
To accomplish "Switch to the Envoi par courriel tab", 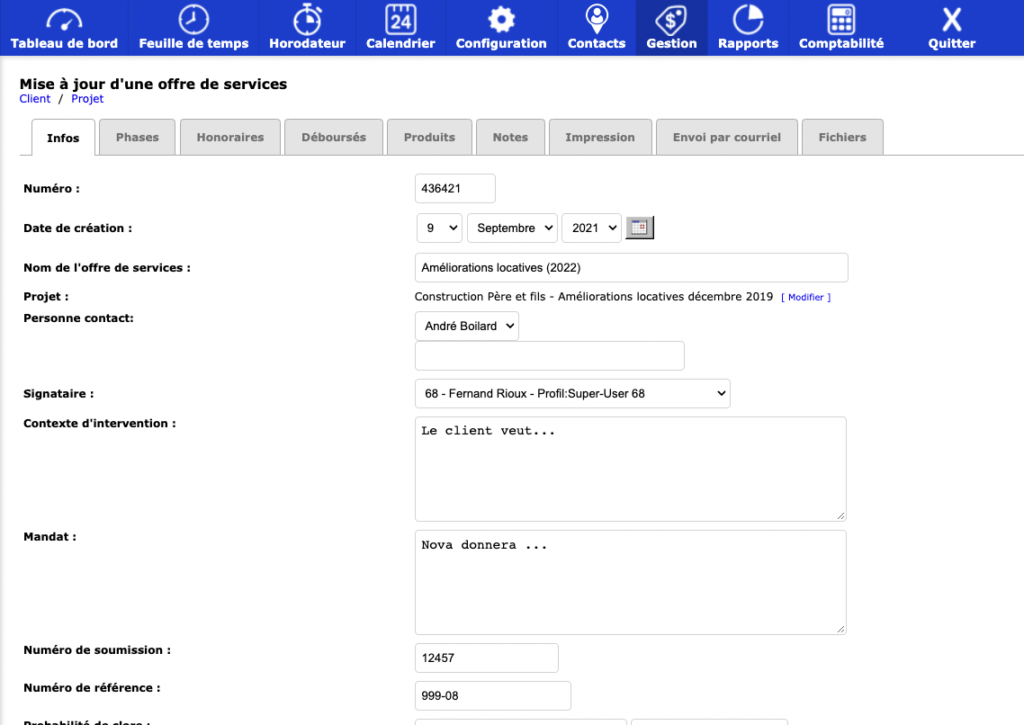I will coord(726,137).
